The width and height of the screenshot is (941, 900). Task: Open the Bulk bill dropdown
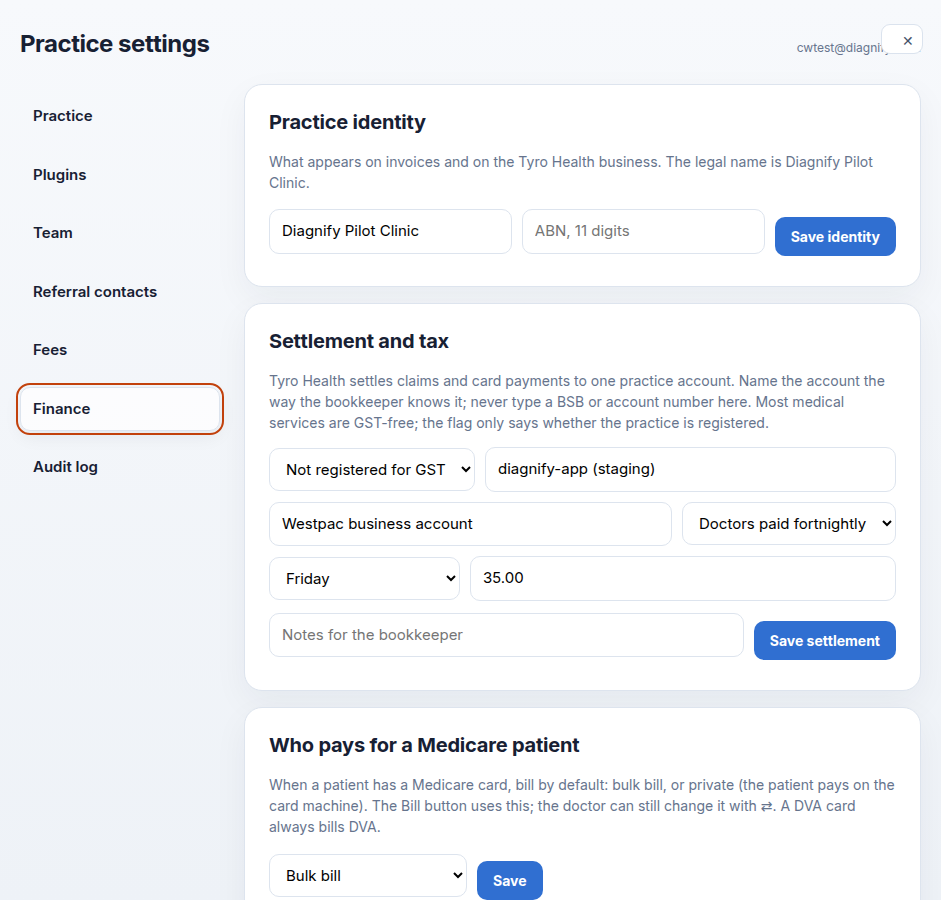[368, 876]
